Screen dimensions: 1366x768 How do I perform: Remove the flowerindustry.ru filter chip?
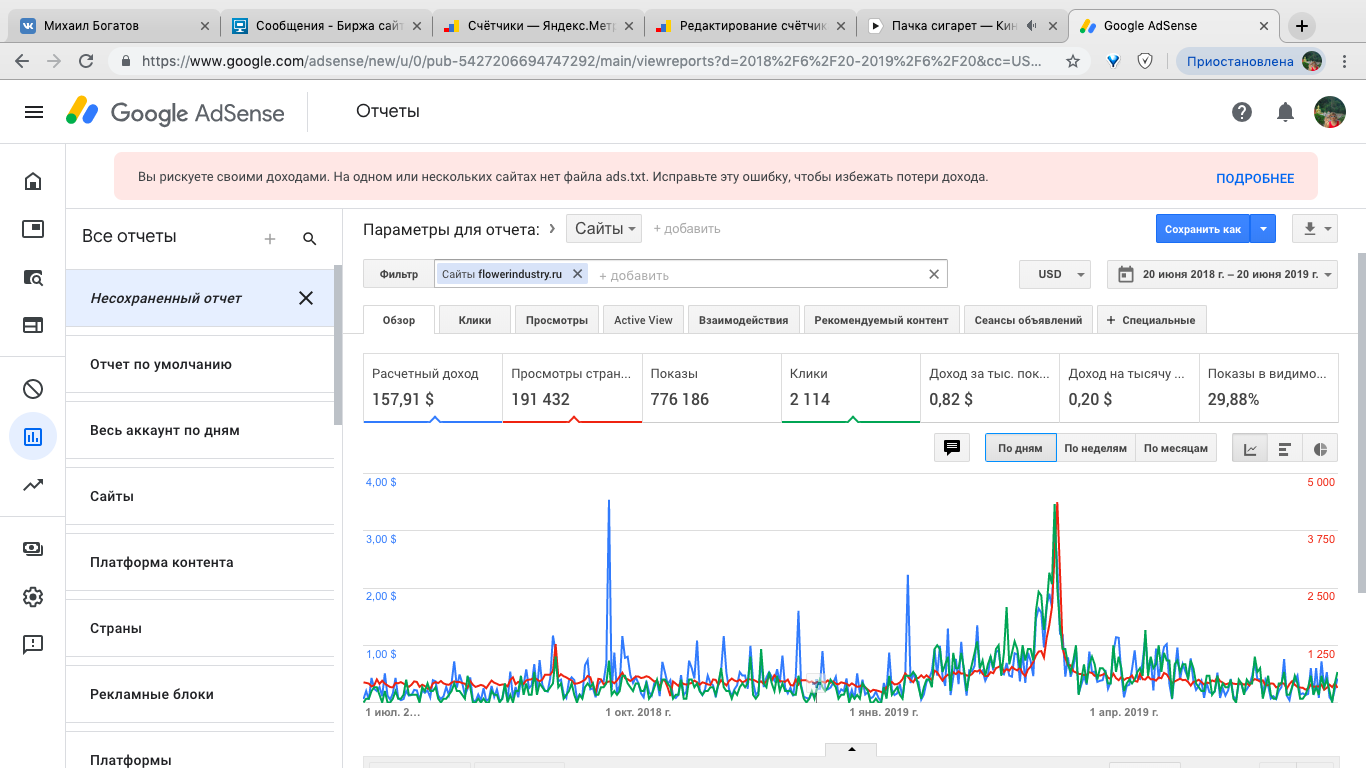click(x=578, y=274)
